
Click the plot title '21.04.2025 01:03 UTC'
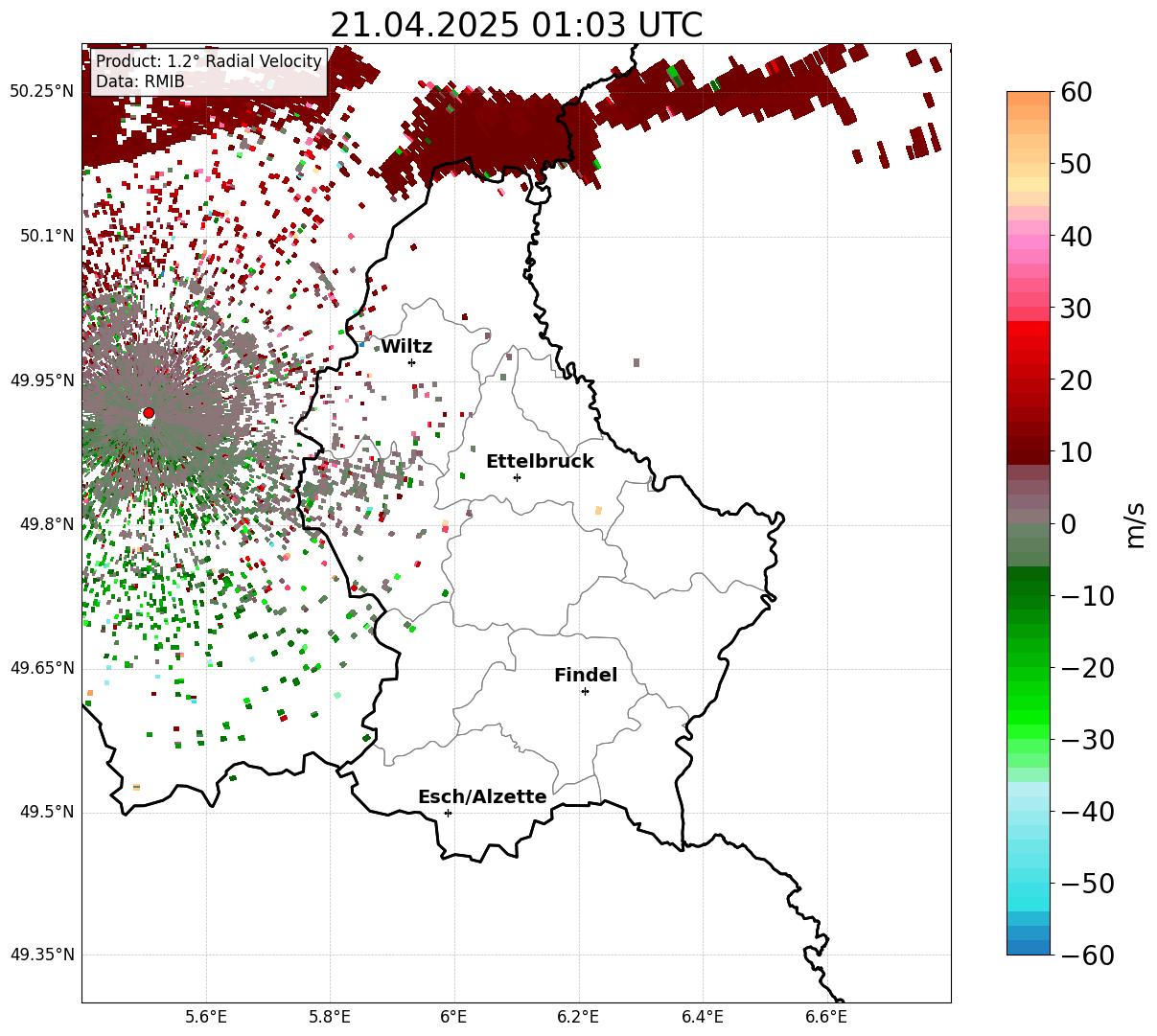pos(516,24)
